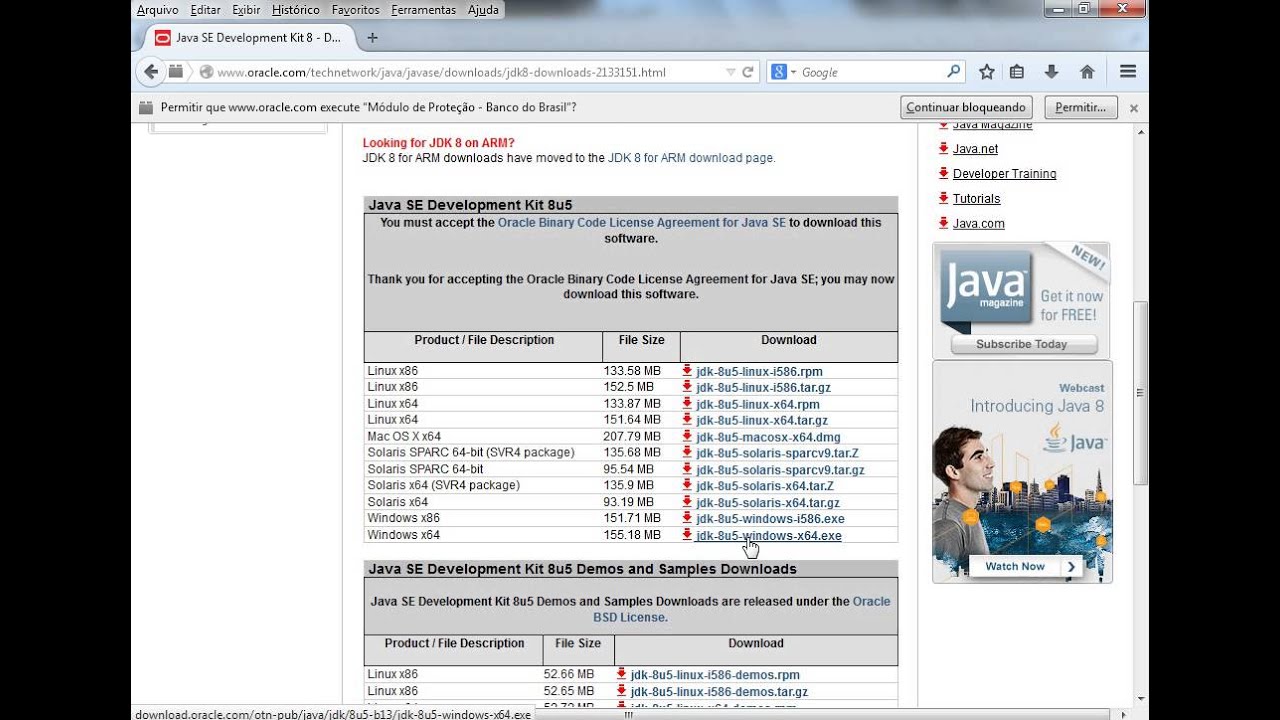Click the search magnifier icon
This screenshot has height=720, width=1280.
click(953, 72)
